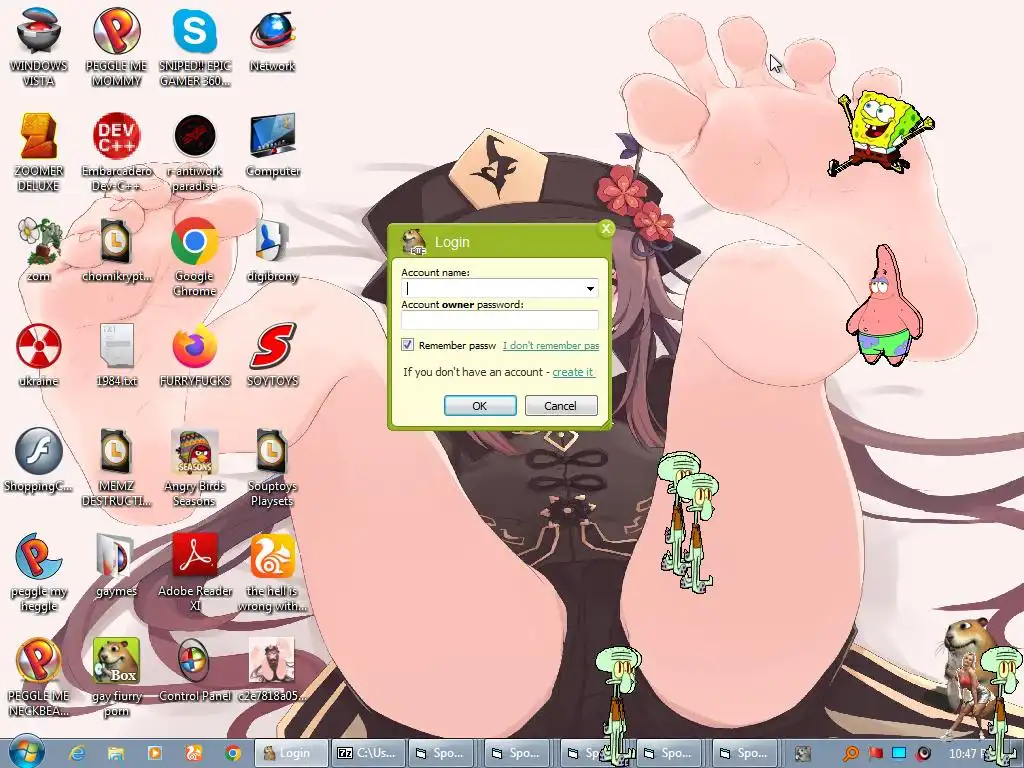Click the Patrick Star desktop character
Viewport: 1024px width, 768px height.
pyautogui.click(x=884, y=306)
